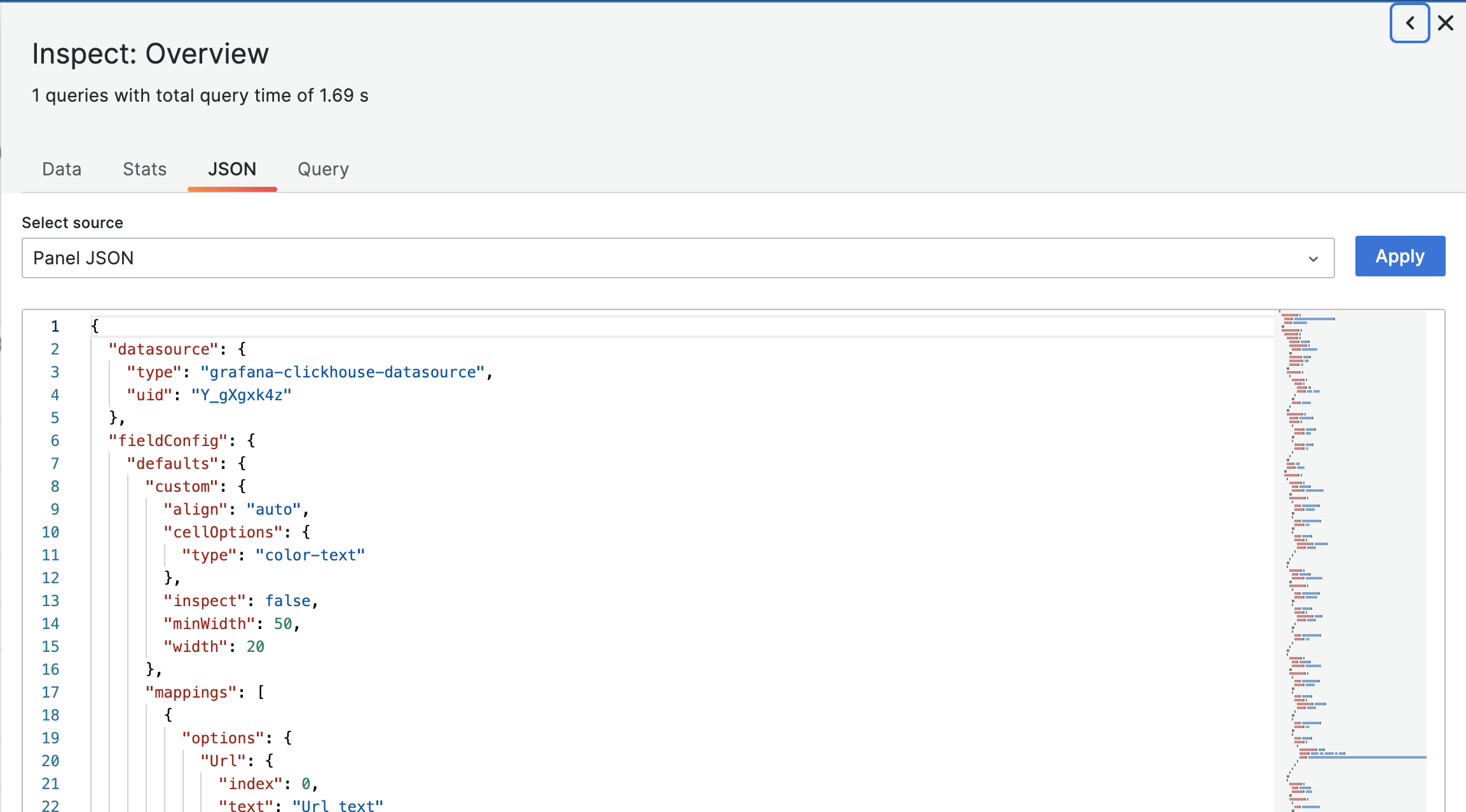
Task: Switch to the Data tab
Action: 61,169
